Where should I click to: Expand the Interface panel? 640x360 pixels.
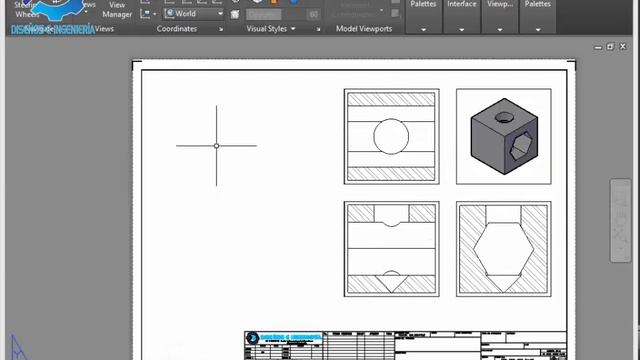462,16
